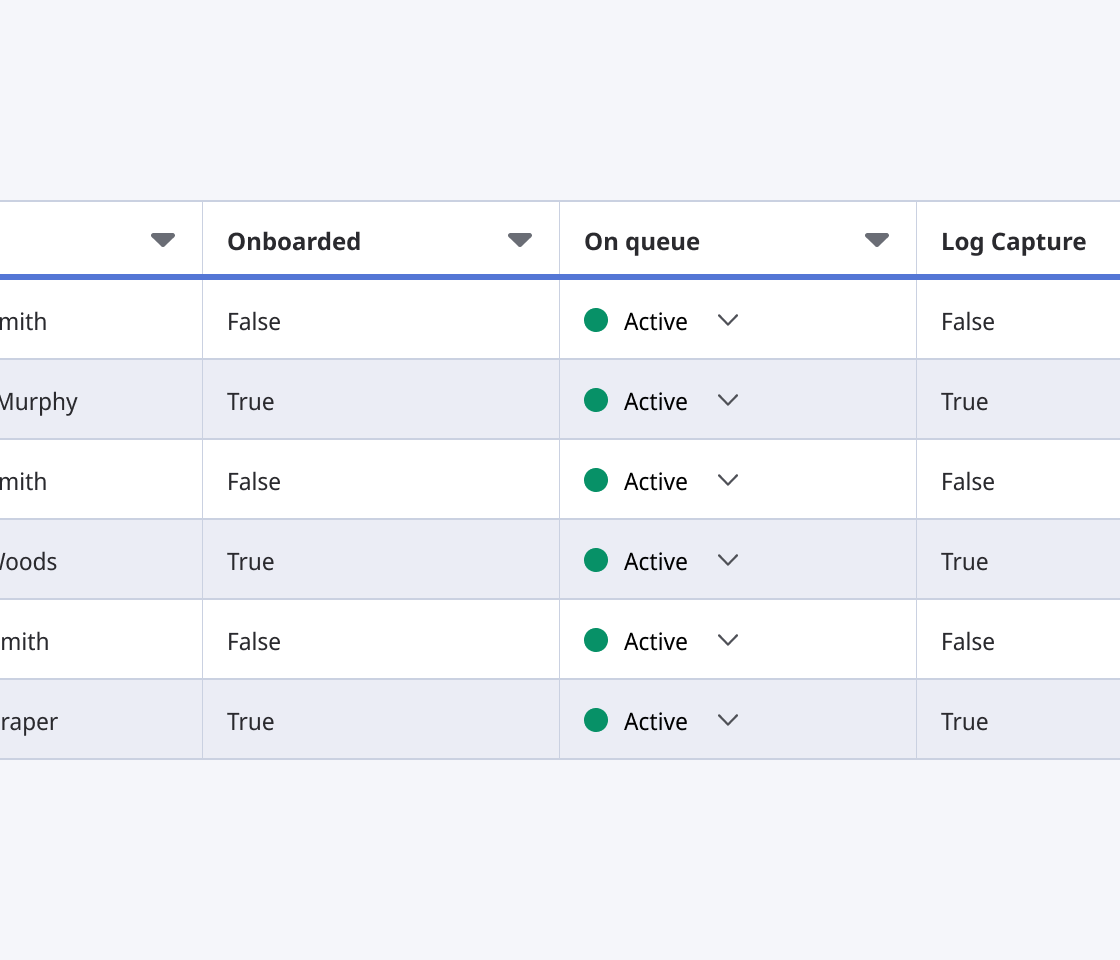1120x960 pixels.
Task: Click Onboarded 'True' in Murphy row
Action: [251, 401]
